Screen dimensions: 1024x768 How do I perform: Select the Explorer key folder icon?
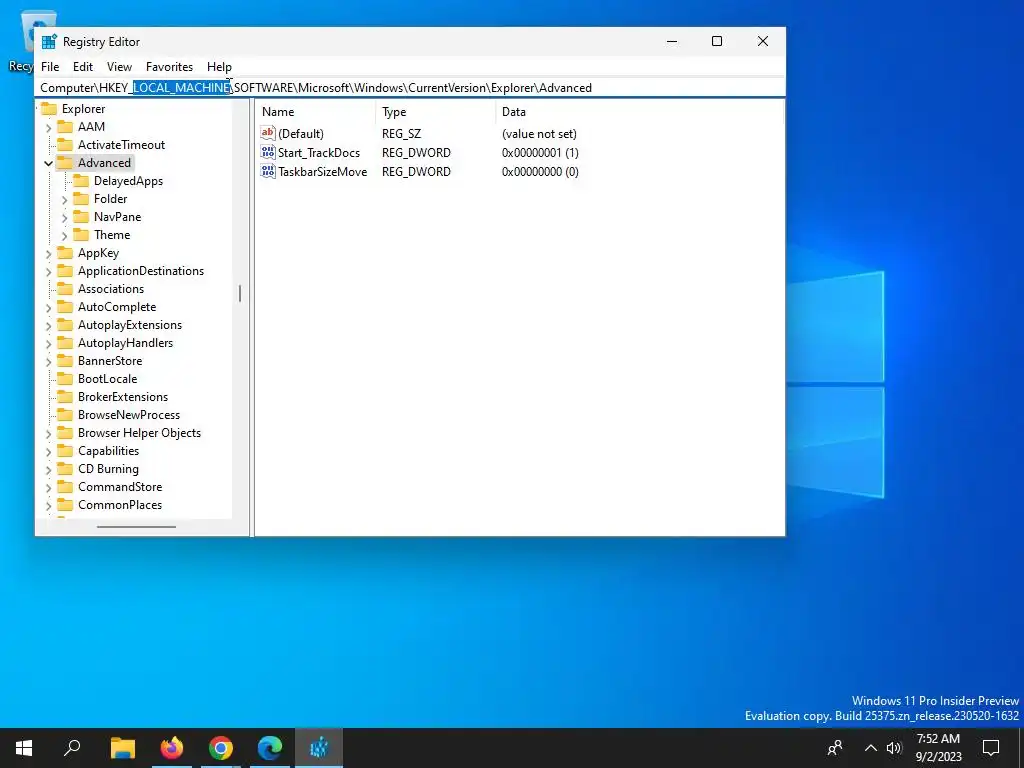(49, 108)
